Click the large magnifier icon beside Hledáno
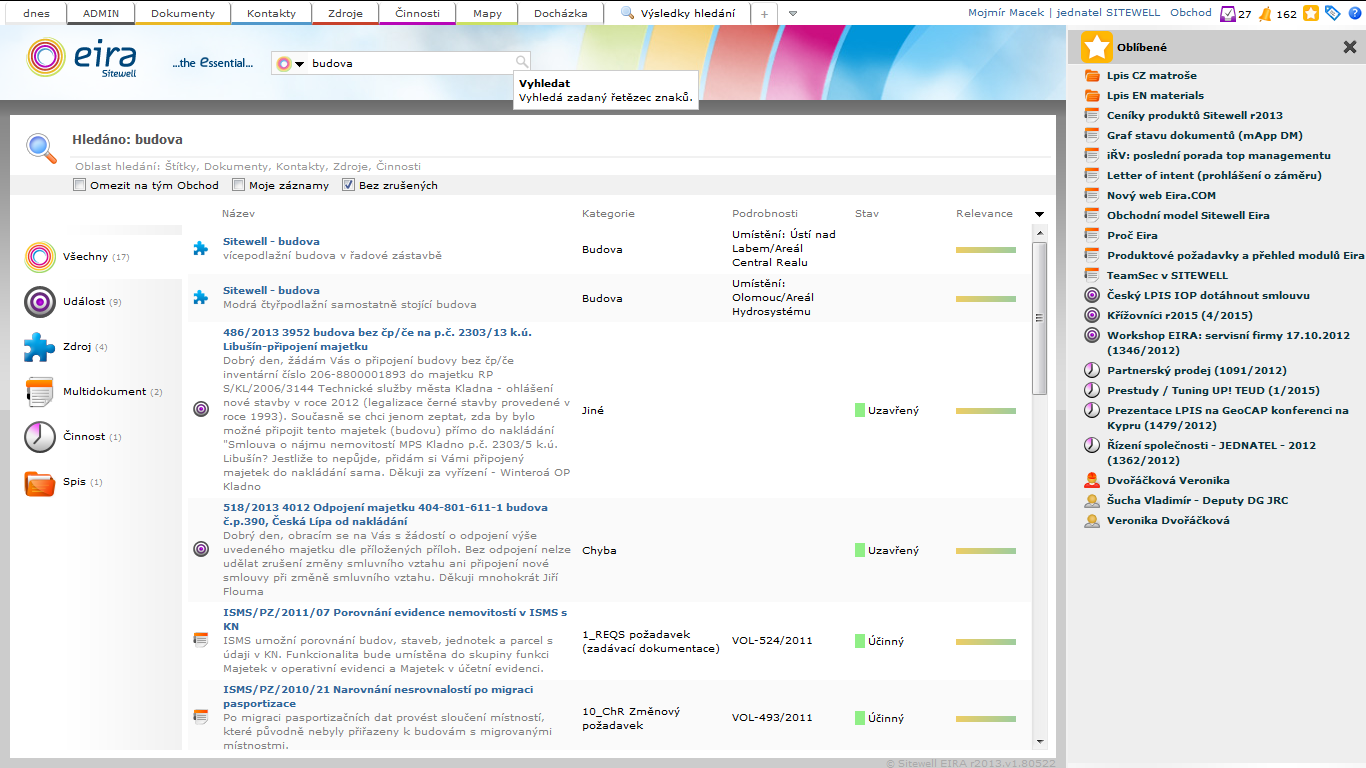Image resolution: width=1366 pixels, height=768 pixels. point(41,147)
